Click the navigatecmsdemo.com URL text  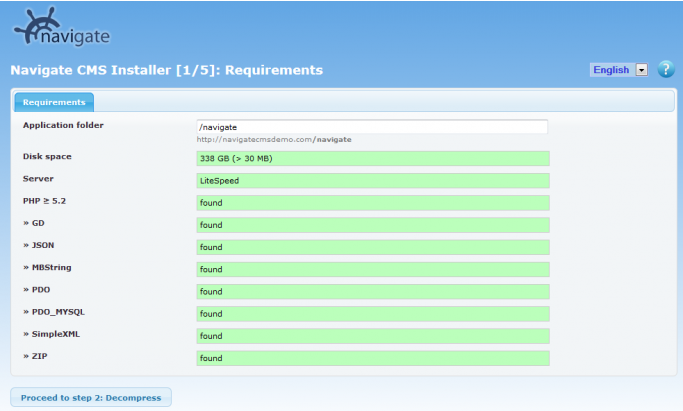(274, 140)
